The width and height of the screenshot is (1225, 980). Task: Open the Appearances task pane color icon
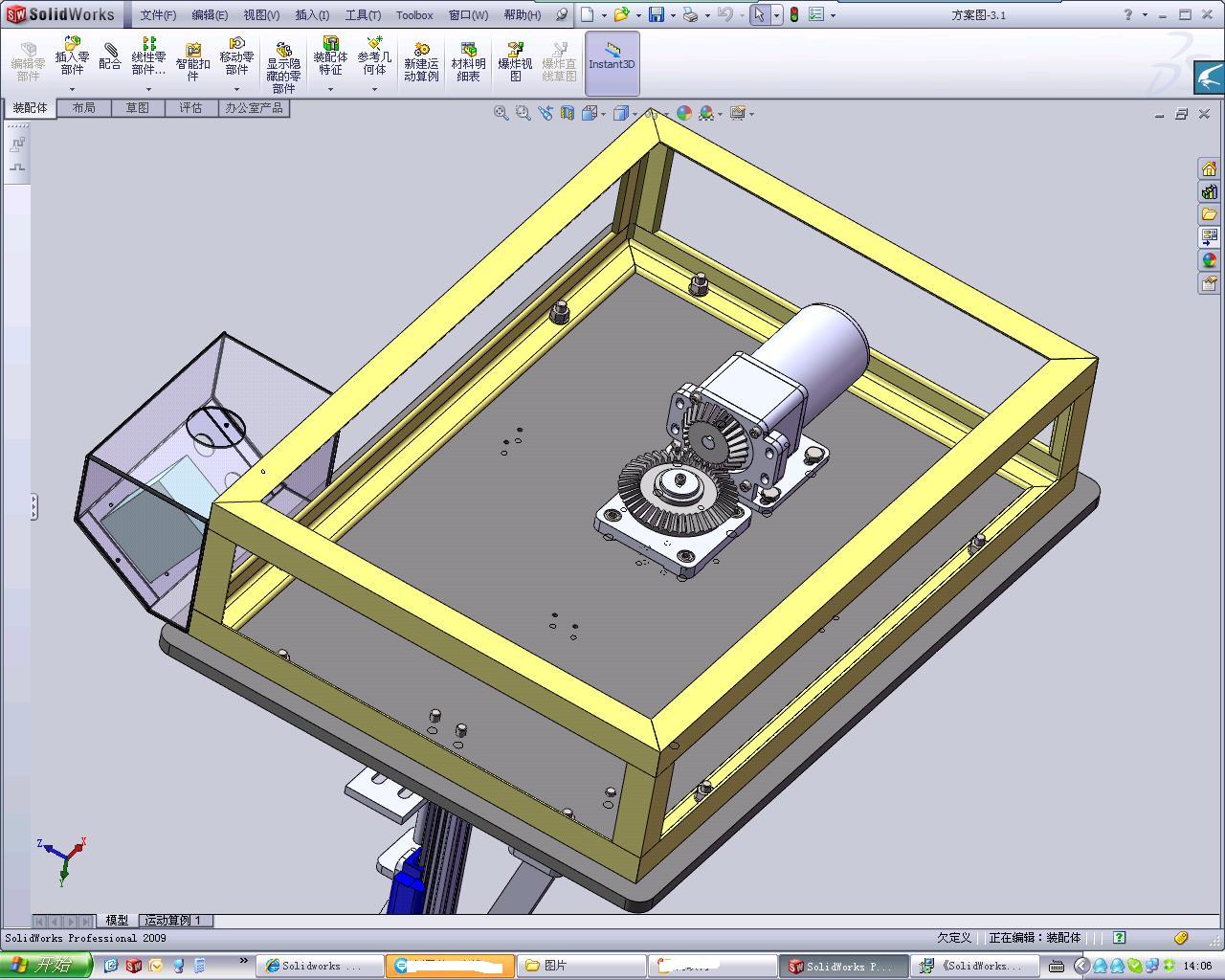1209,260
